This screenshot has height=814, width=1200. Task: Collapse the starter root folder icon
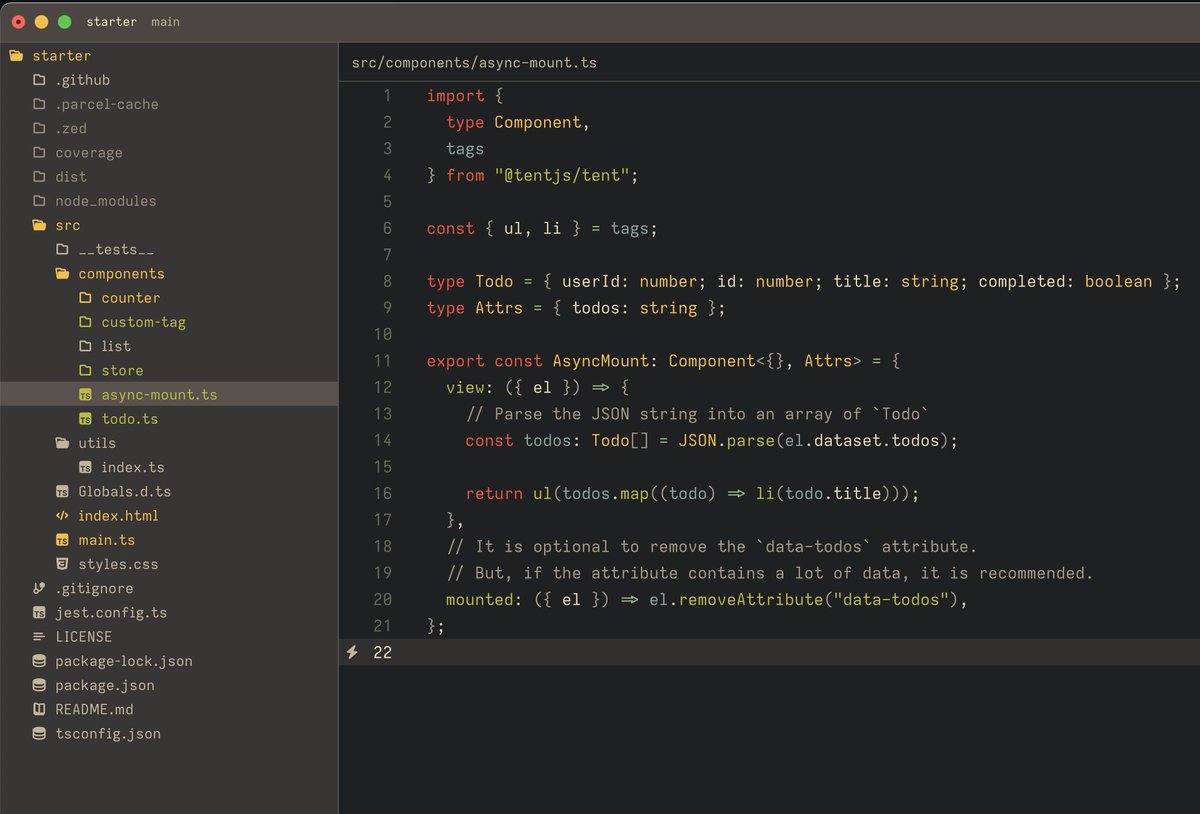tap(15, 56)
